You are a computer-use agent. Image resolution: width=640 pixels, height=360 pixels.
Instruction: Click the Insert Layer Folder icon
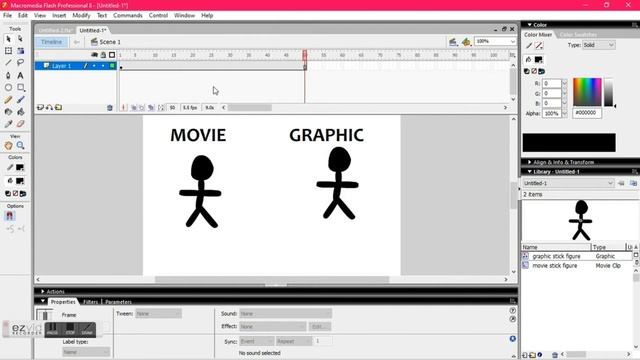[58, 107]
